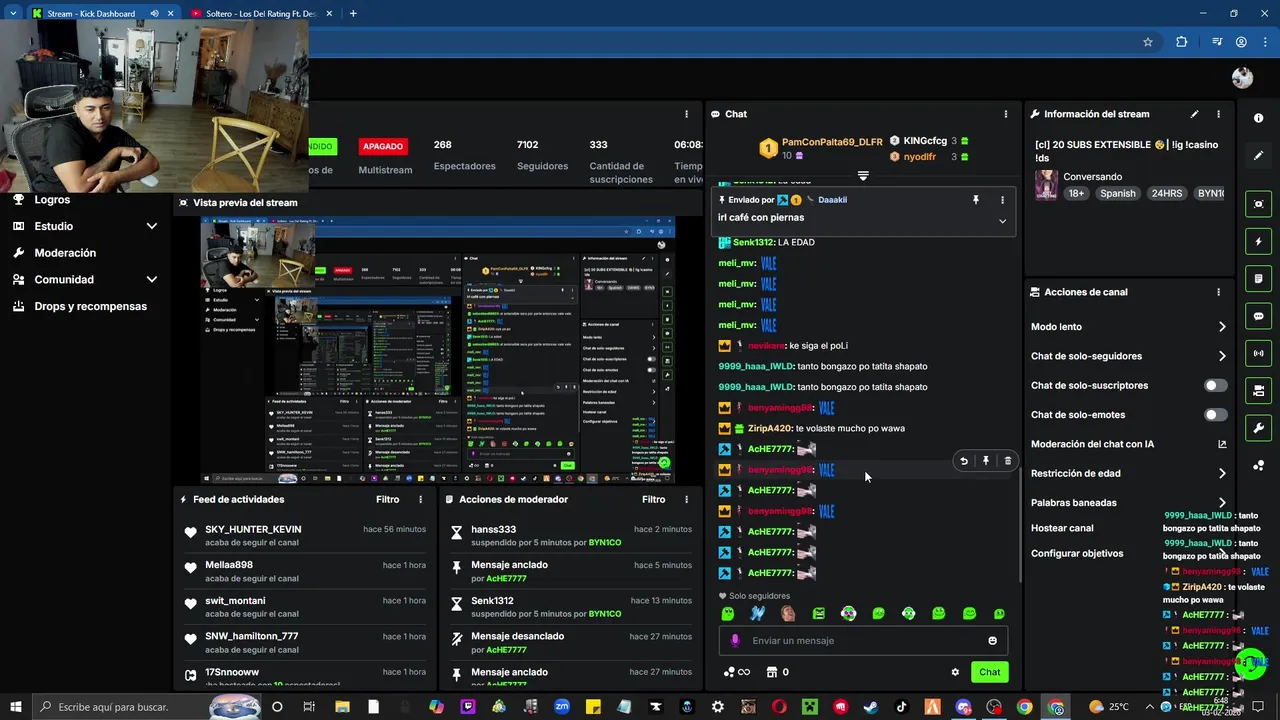Open Filtro in Feed de actividades
The height and width of the screenshot is (720, 1280).
point(387,499)
